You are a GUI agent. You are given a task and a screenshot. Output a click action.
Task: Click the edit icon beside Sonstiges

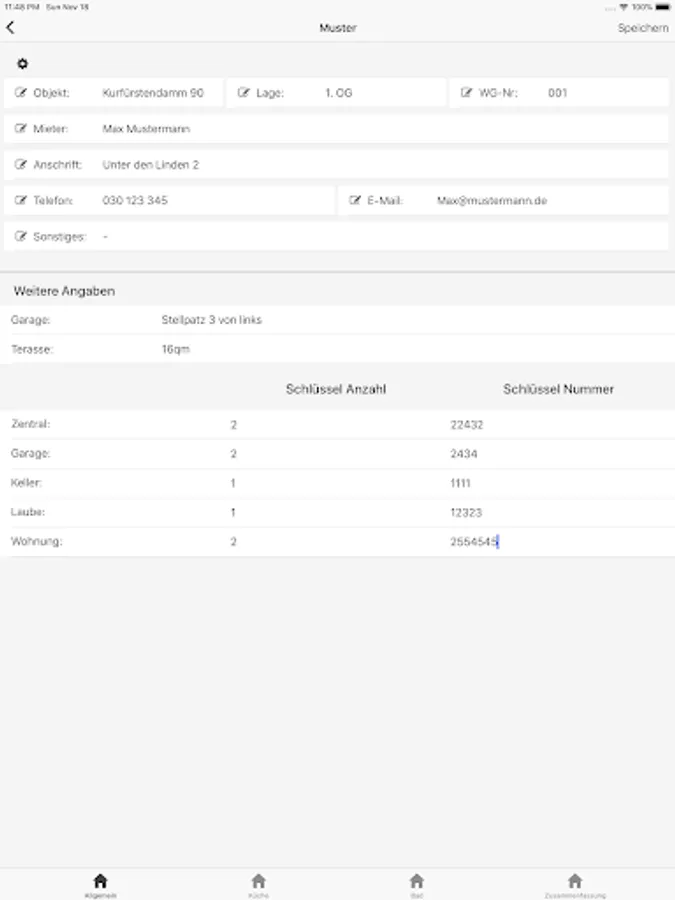coord(21,237)
